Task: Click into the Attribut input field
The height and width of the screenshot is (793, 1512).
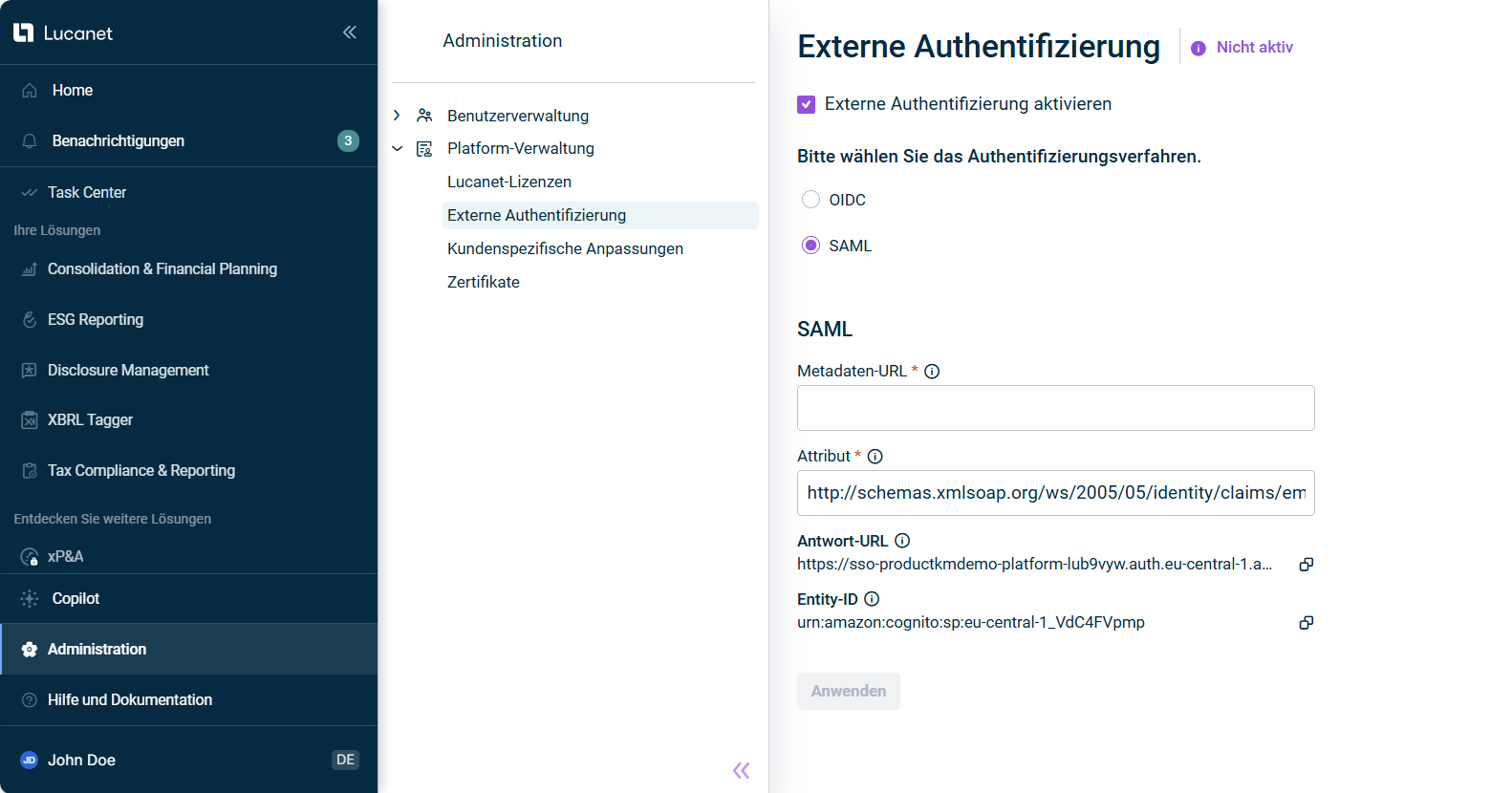Action: pyautogui.click(x=1056, y=493)
